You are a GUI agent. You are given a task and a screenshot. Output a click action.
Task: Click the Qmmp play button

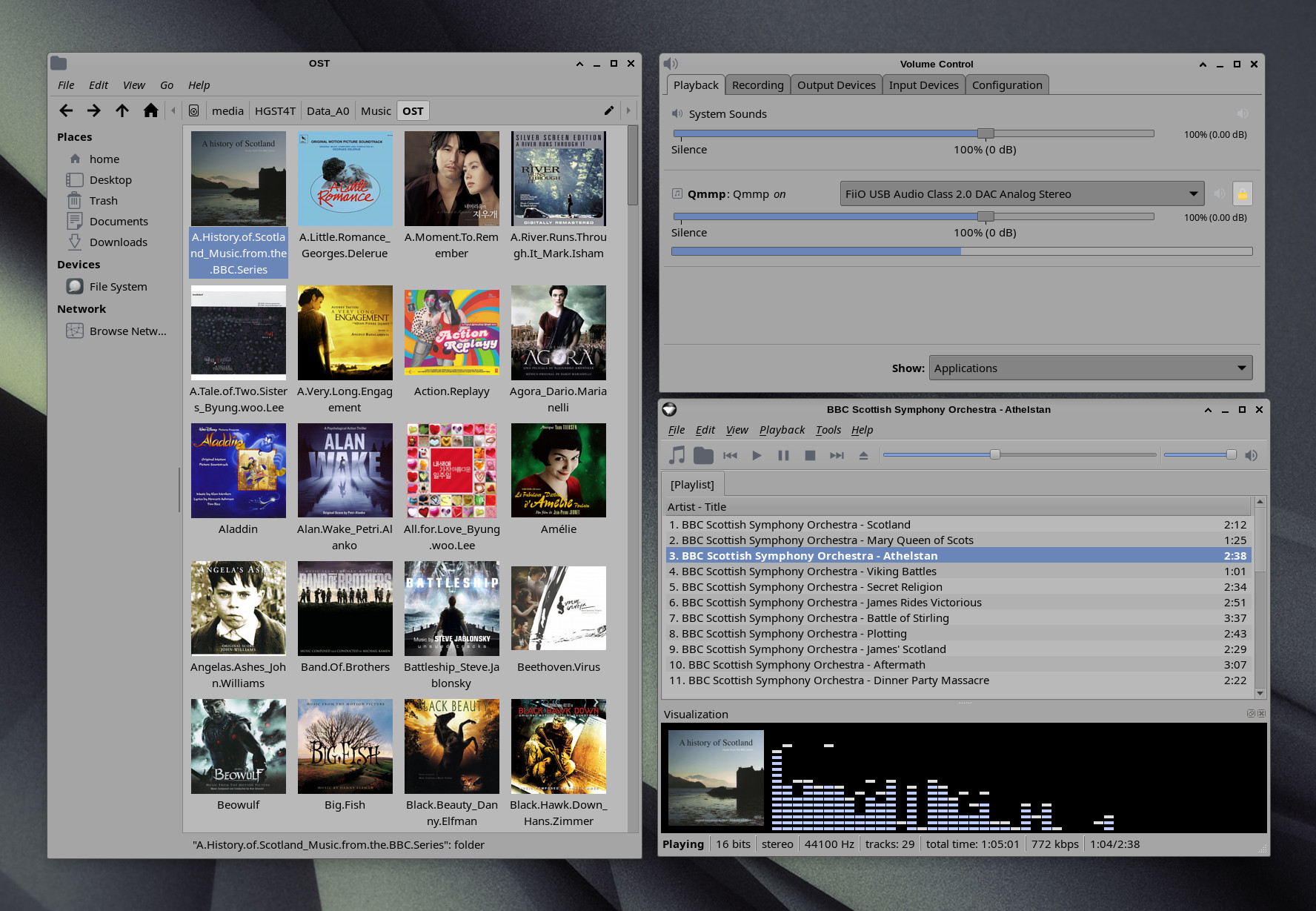pos(757,455)
